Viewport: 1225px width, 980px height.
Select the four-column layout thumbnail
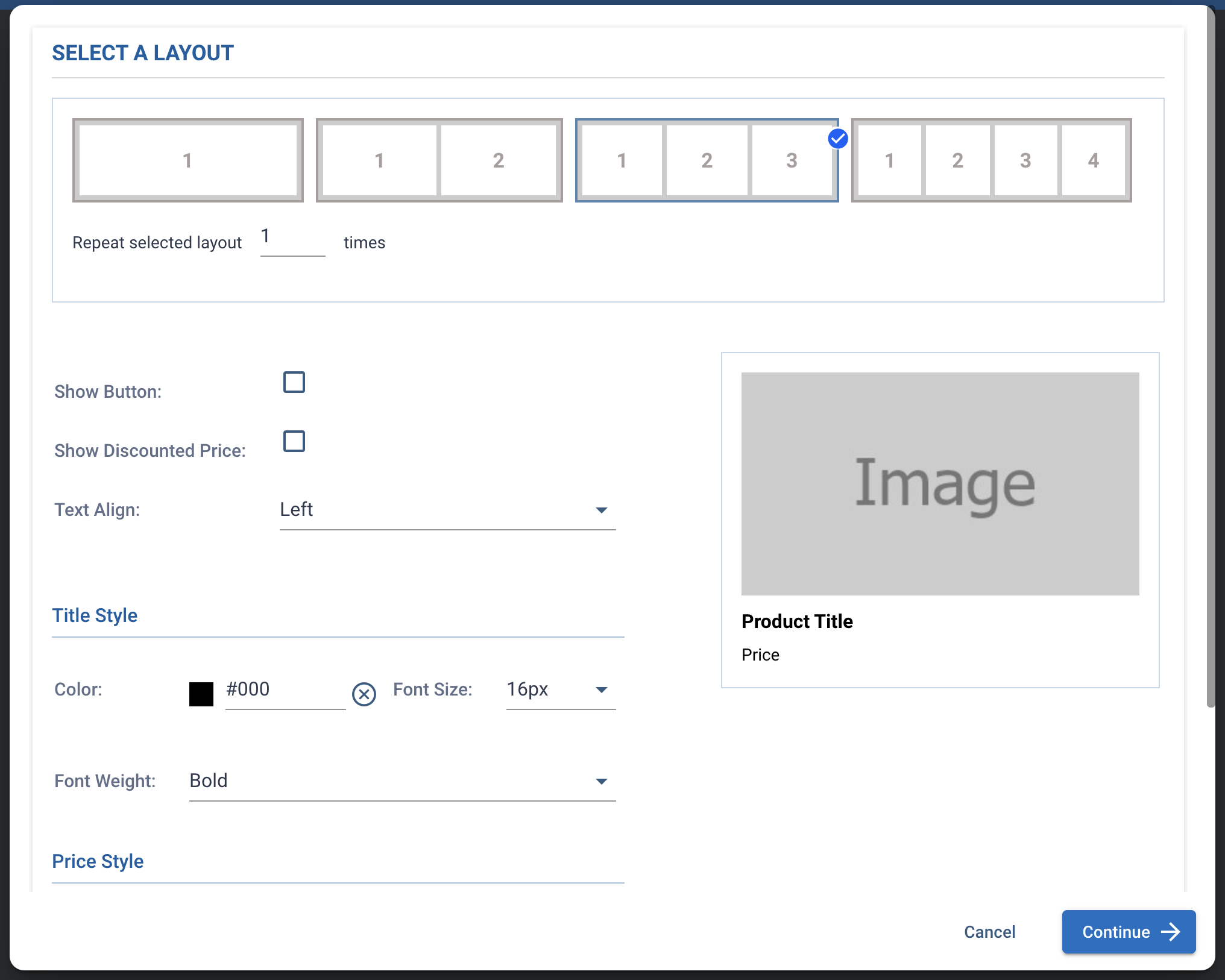(x=991, y=160)
